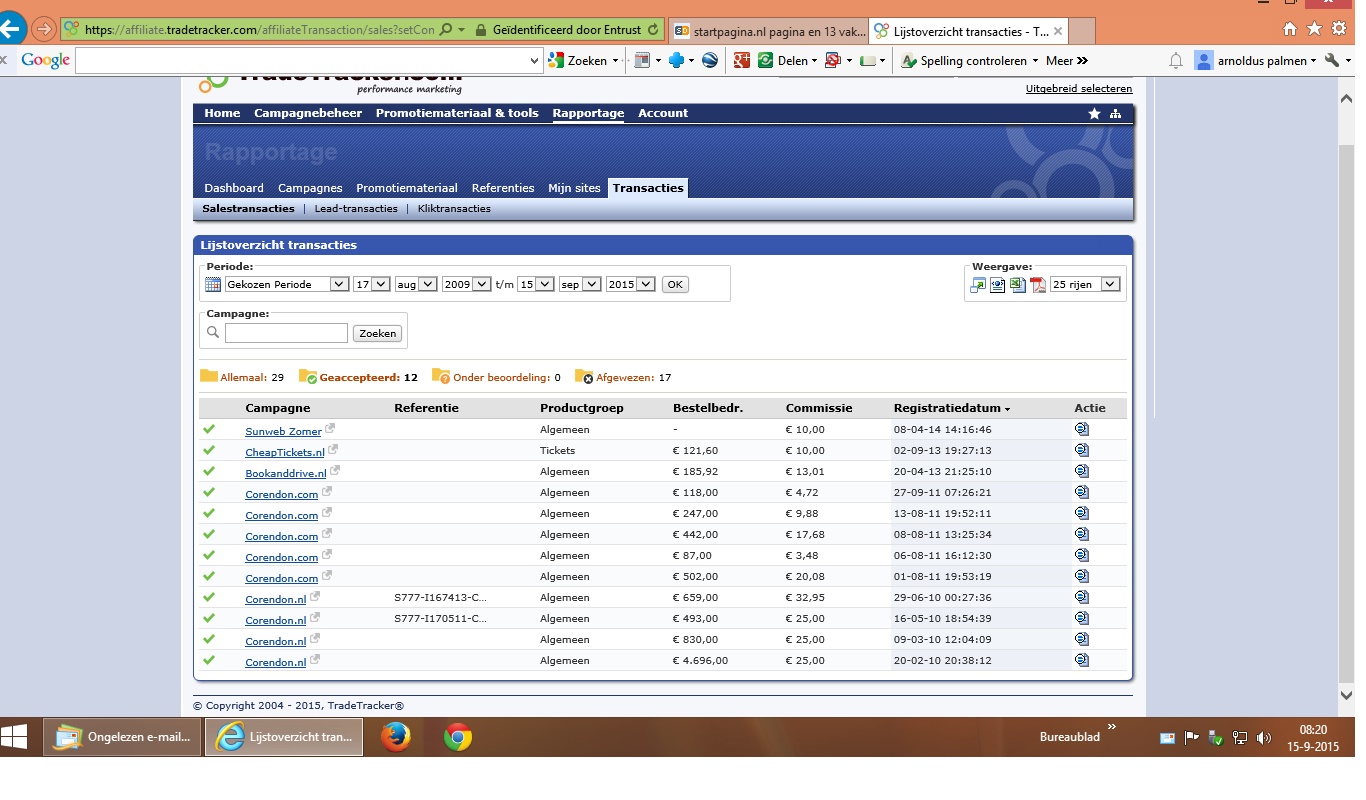Image resolution: width=1366 pixels, height=800 pixels.
Task: Open the results in a new window via the Weergave icon
Action: pyautogui.click(x=978, y=285)
